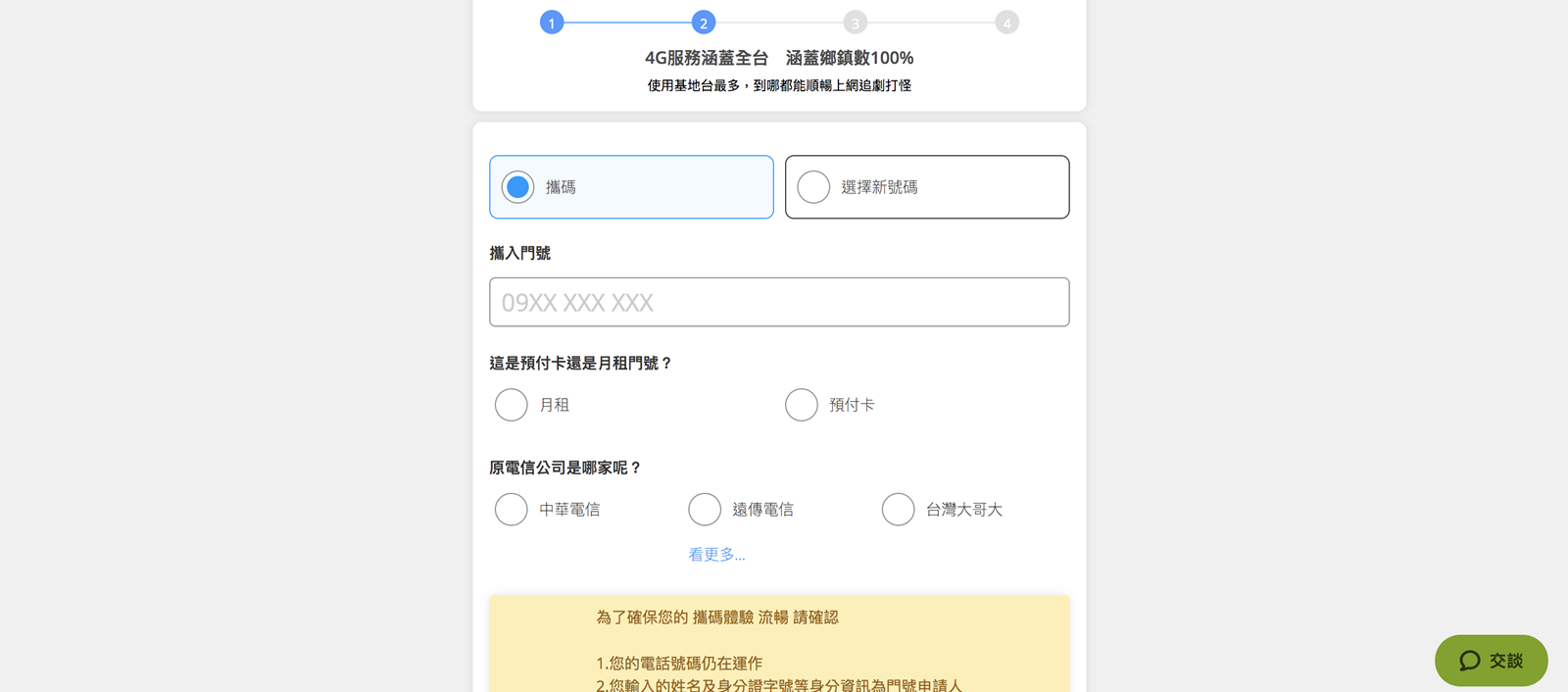Click step 1 circle in progress bar
The height and width of the screenshot is (692, 1568).
[x=552, y=23]
